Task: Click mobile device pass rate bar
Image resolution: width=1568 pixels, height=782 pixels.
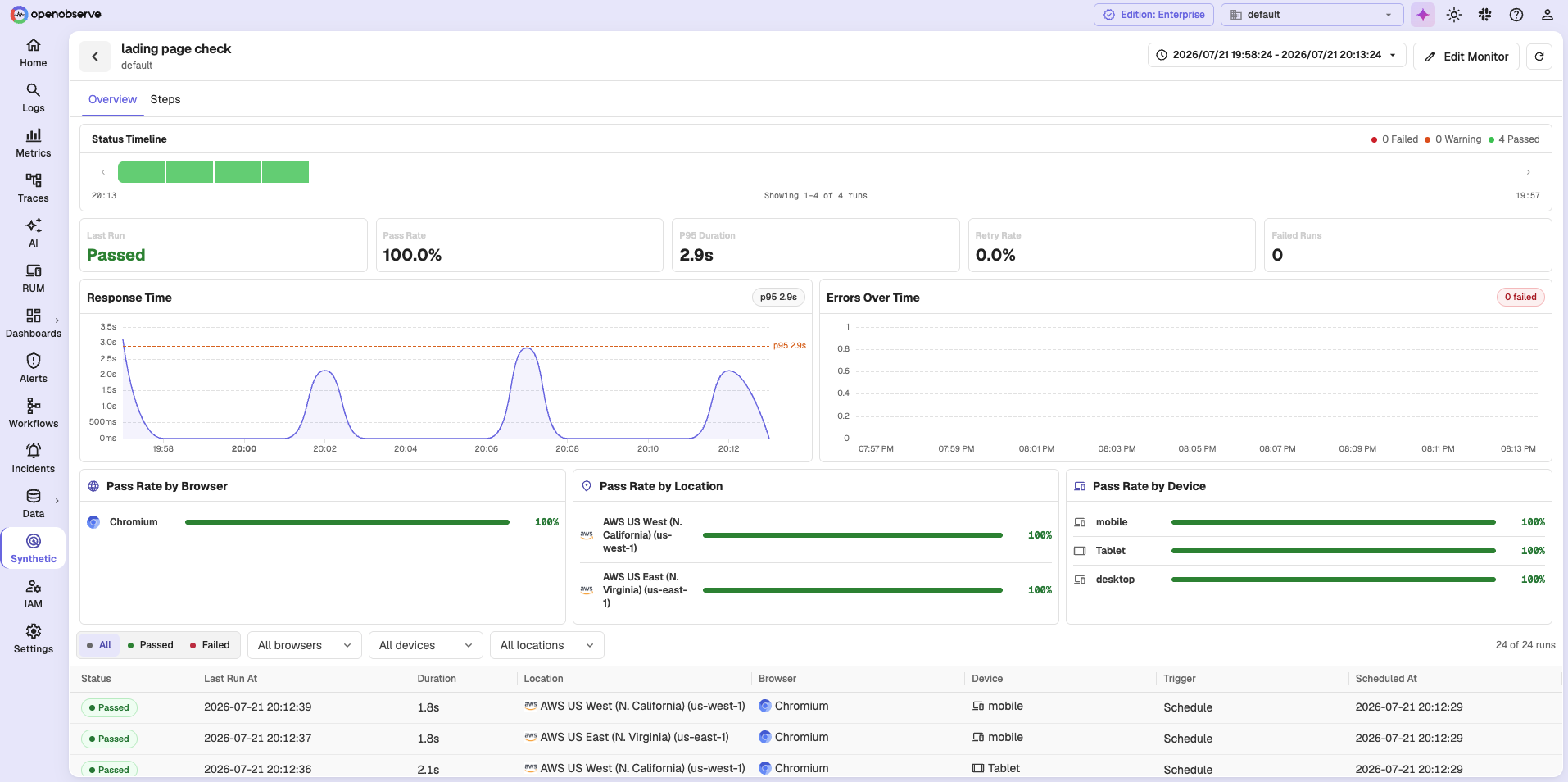Action: (x=1333, y=522)
